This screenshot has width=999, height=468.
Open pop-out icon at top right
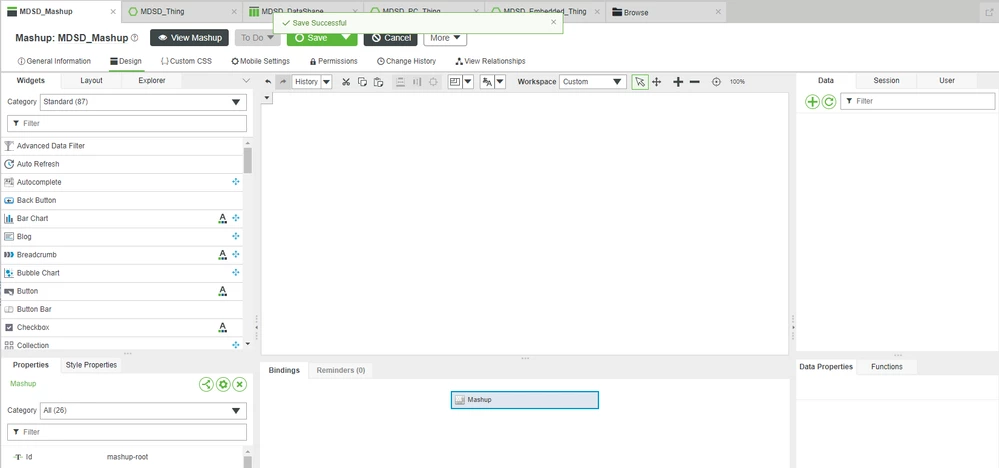click(989, 11)
